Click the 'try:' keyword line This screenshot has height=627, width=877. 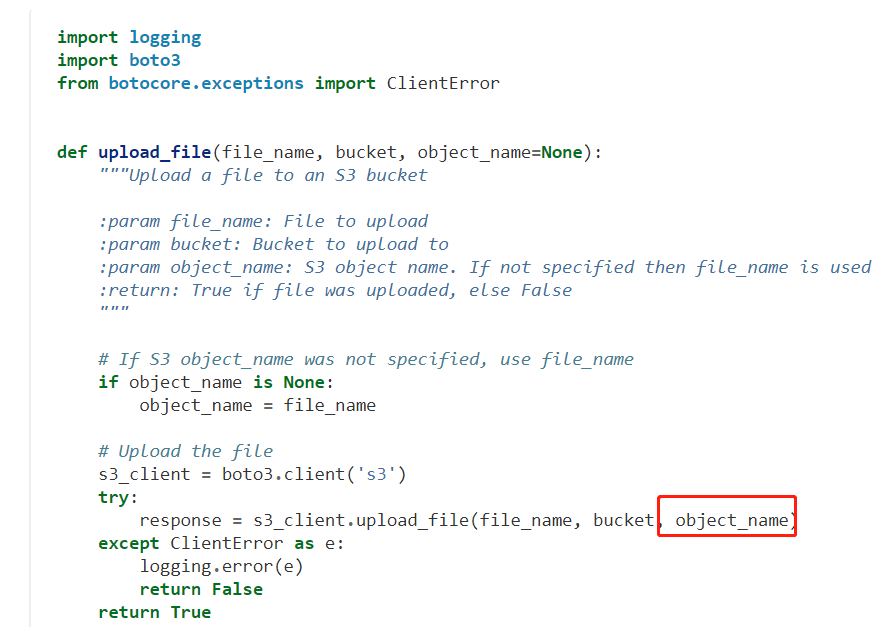pyautogui.click(x=118, y=497)
